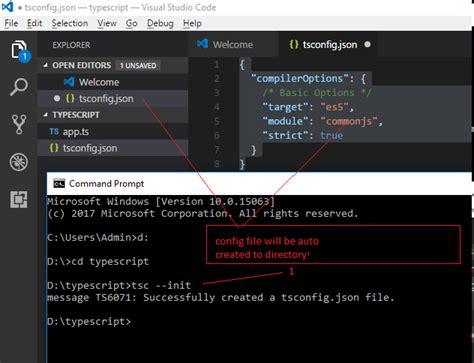The height and width of the screenshot is (363, 474).
Task: Click the final D:\typescript> prompt line
Action: tap(89, 321)
